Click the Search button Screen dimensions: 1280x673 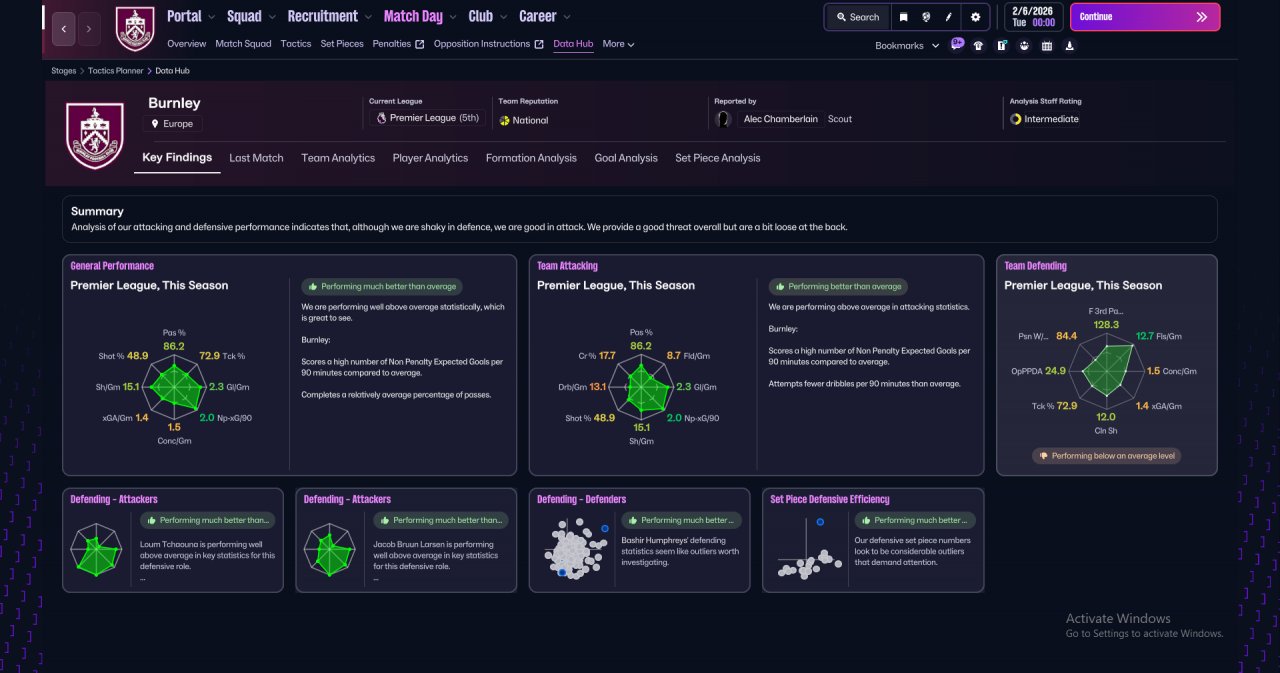click(858, 17)
